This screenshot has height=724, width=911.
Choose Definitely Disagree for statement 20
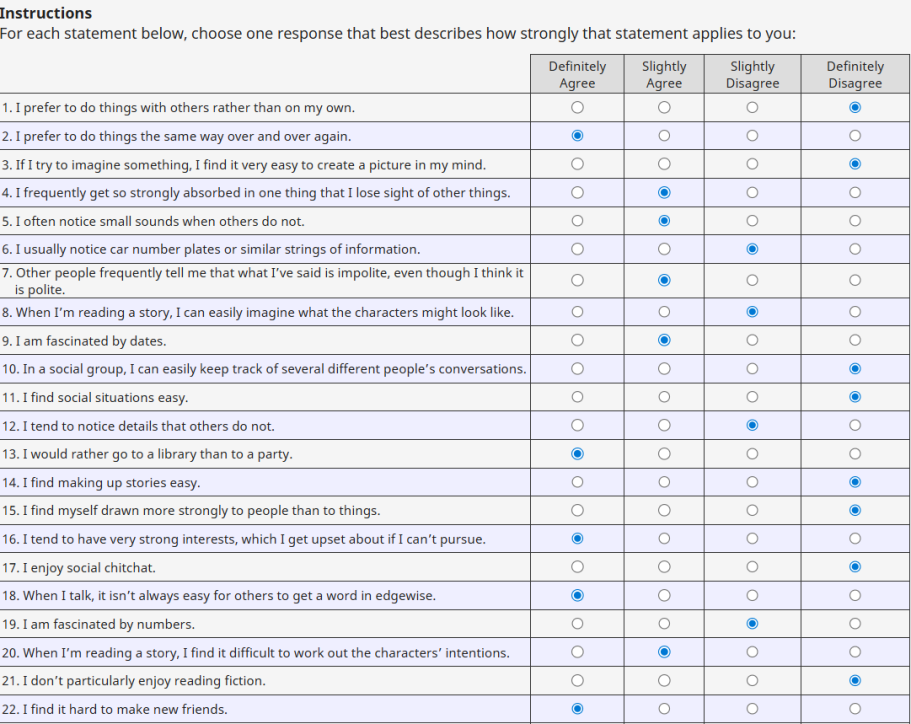click(855, 652)
